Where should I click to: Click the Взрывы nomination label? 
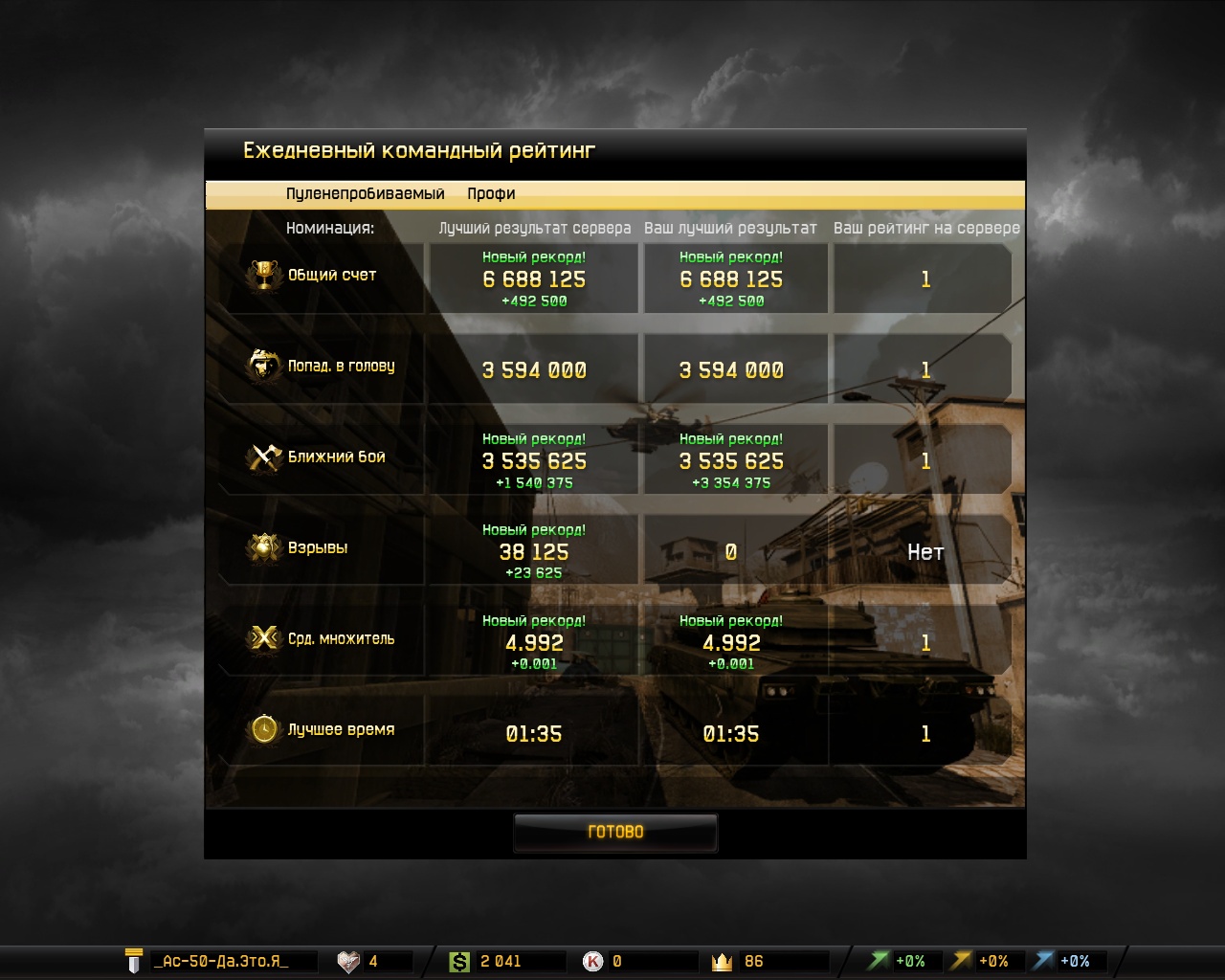tap(318, 547)
